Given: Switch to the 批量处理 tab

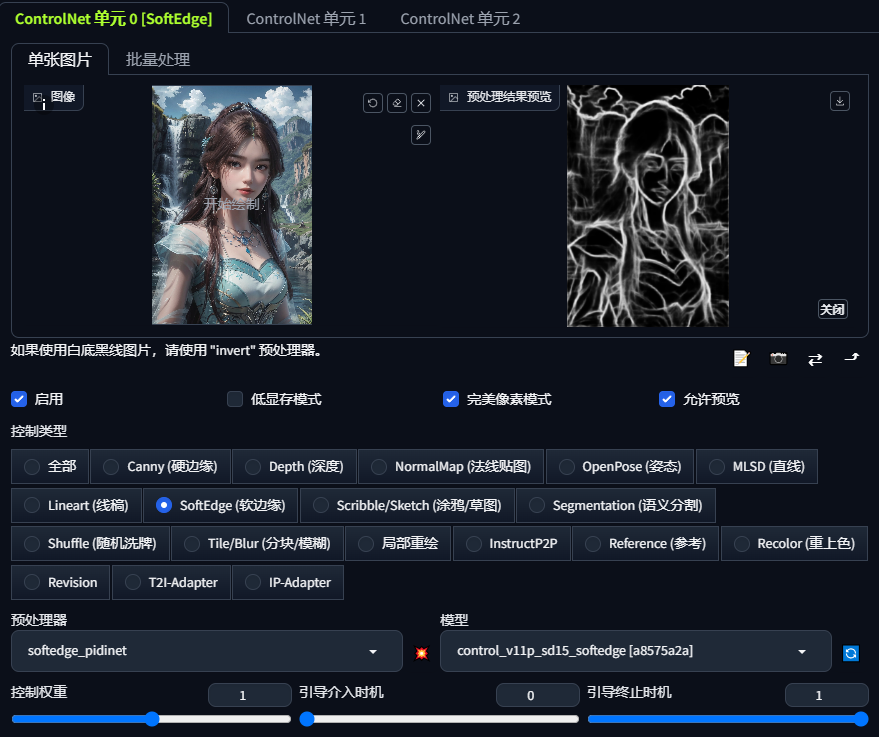Looking at the screenshot, I should pos(157,59).
